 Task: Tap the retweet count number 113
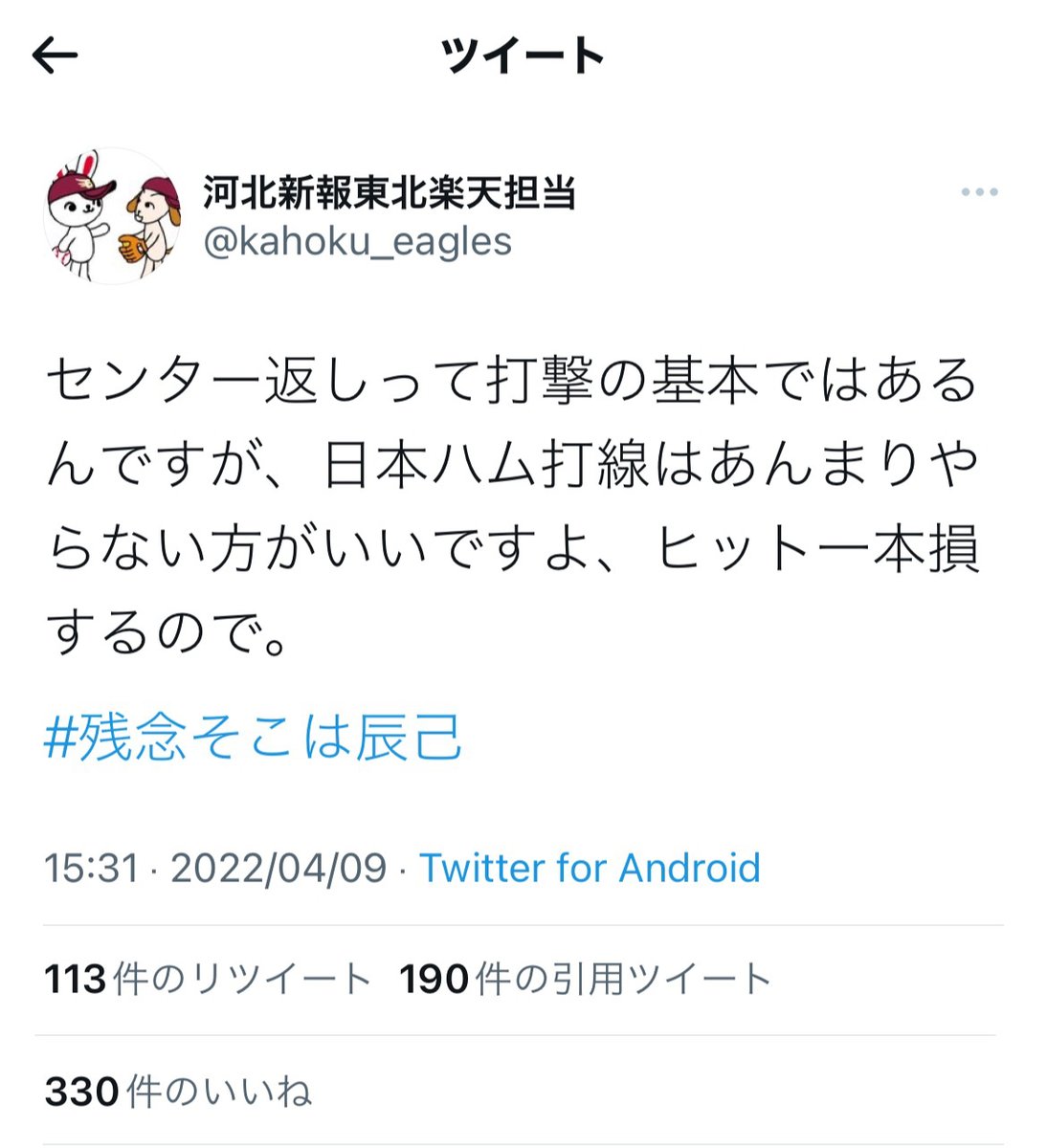[75, 979]
